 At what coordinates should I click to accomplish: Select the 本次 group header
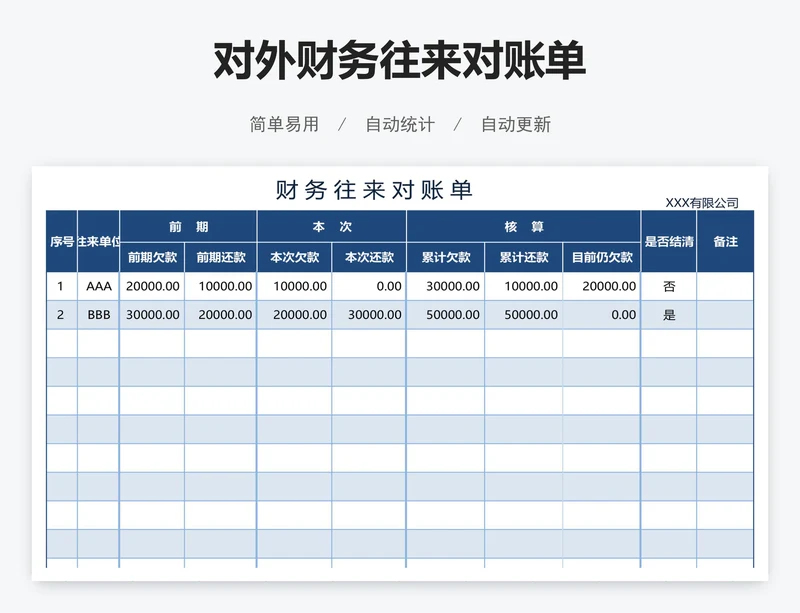tap(332, 226)
